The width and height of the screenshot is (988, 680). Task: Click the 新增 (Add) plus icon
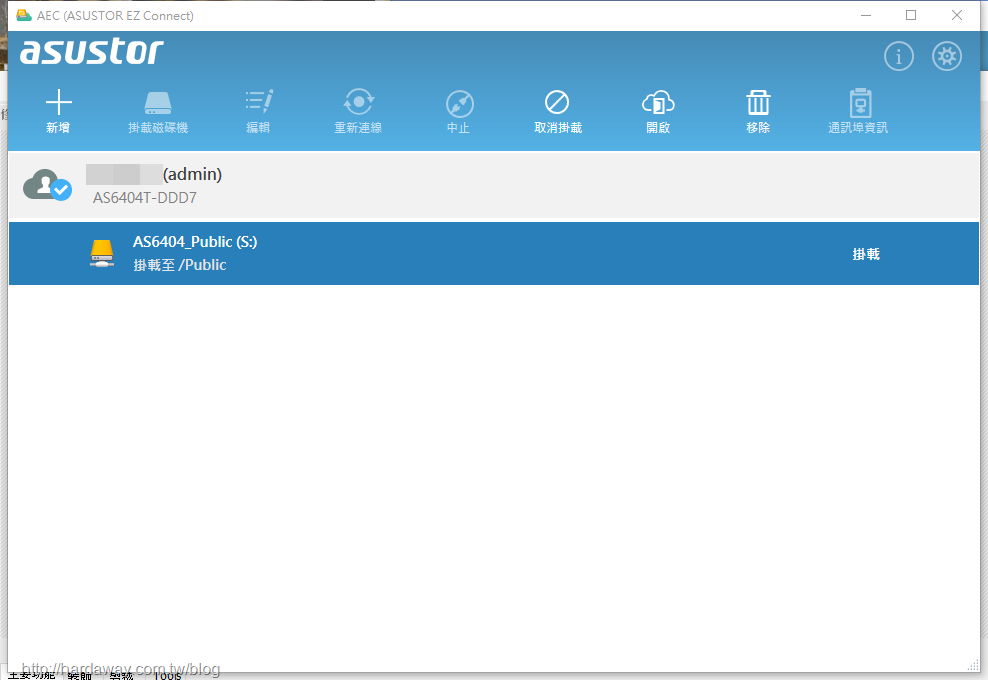59,103
